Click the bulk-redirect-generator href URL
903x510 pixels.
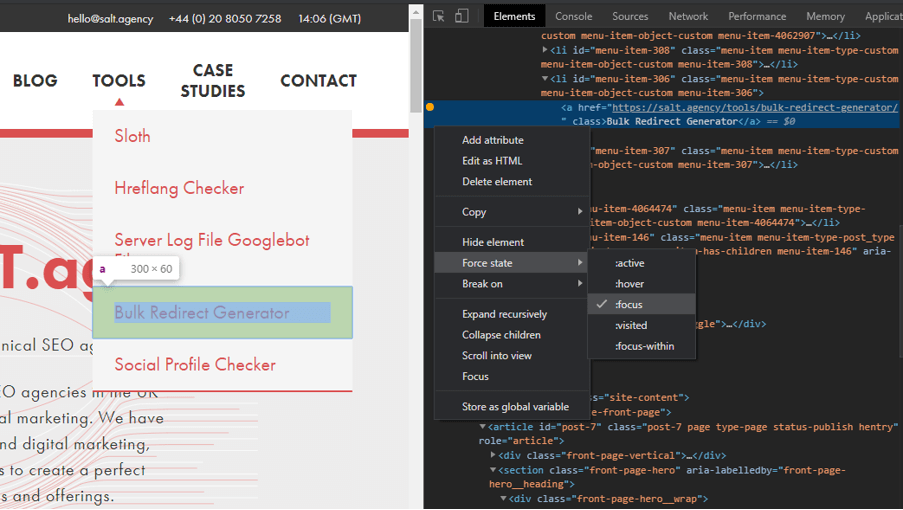pyautogui.click(x=754, y=107)
